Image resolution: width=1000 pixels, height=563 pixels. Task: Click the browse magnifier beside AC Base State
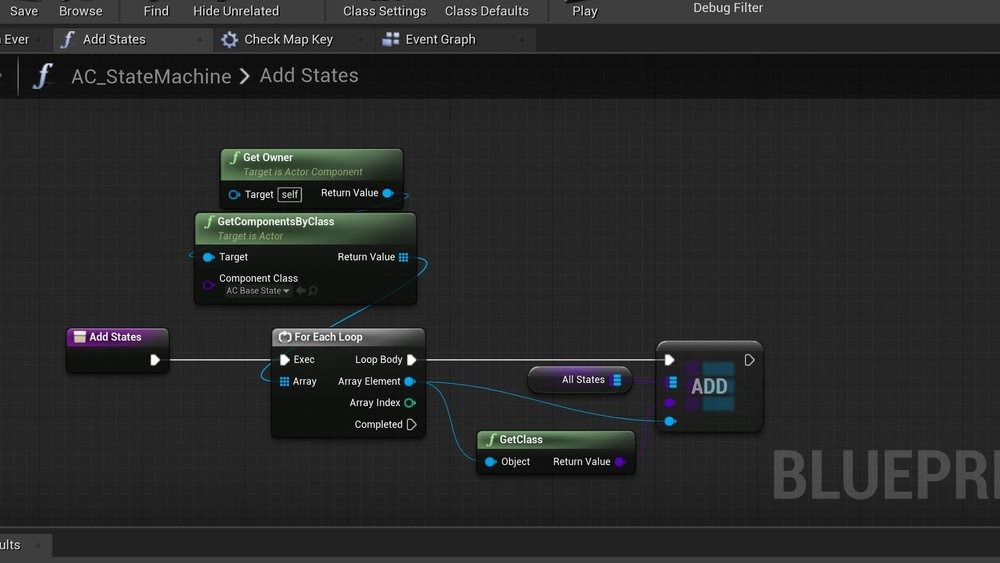[x=313, y=291]
